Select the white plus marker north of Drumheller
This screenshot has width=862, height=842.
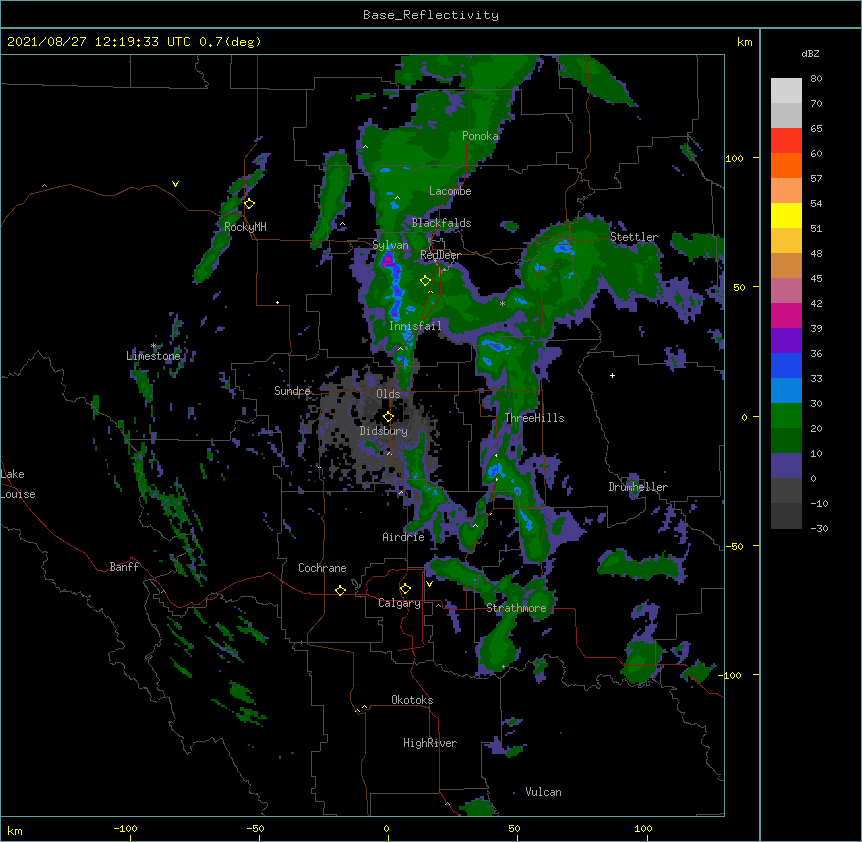coord(612,375)
